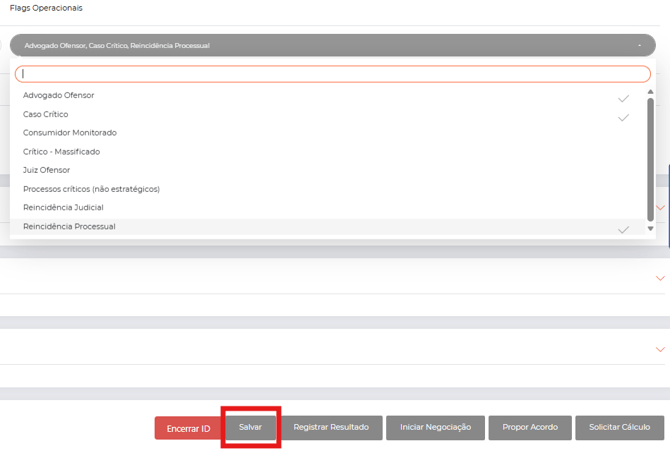Viewport: 670px width, 453px height.
Task: Click the scrollbar up arrow in flags list
Action: coord(650,92)
